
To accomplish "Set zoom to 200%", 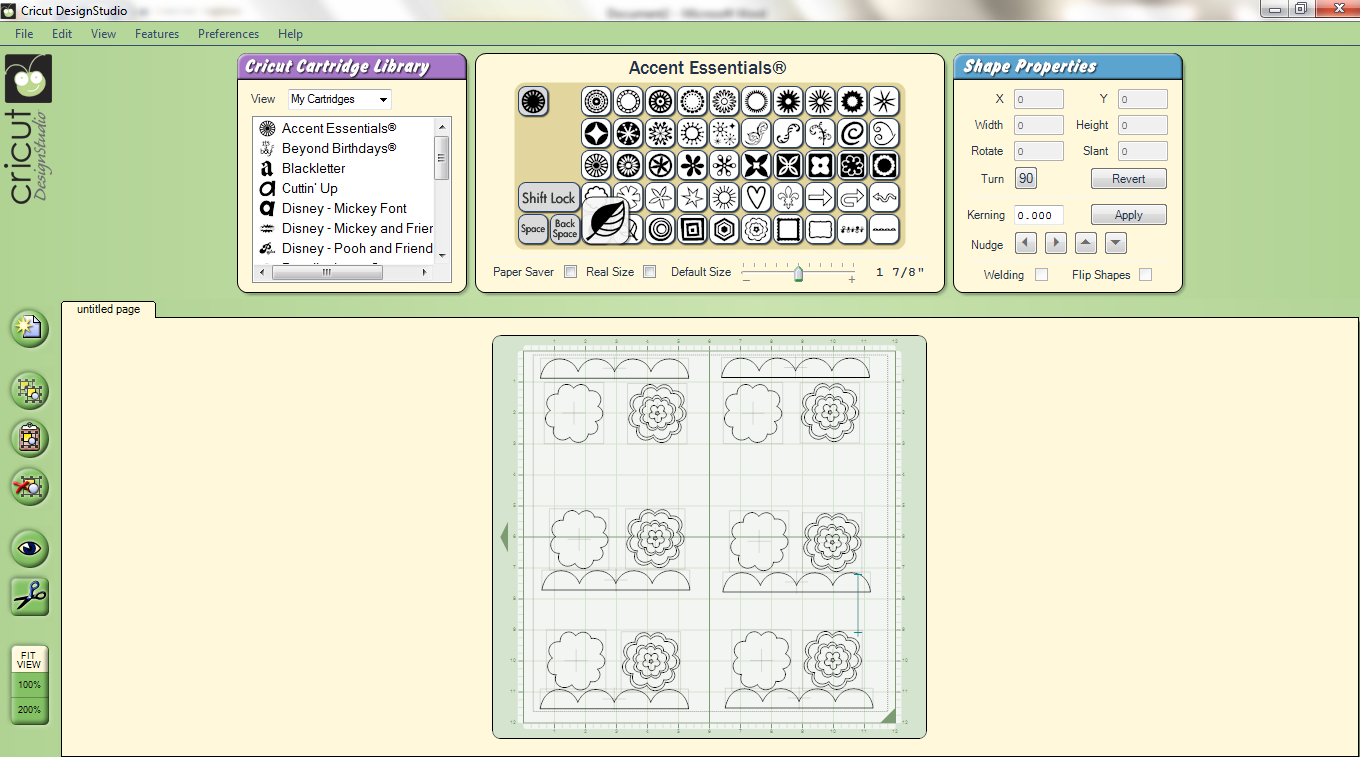I will pos(29,710).
